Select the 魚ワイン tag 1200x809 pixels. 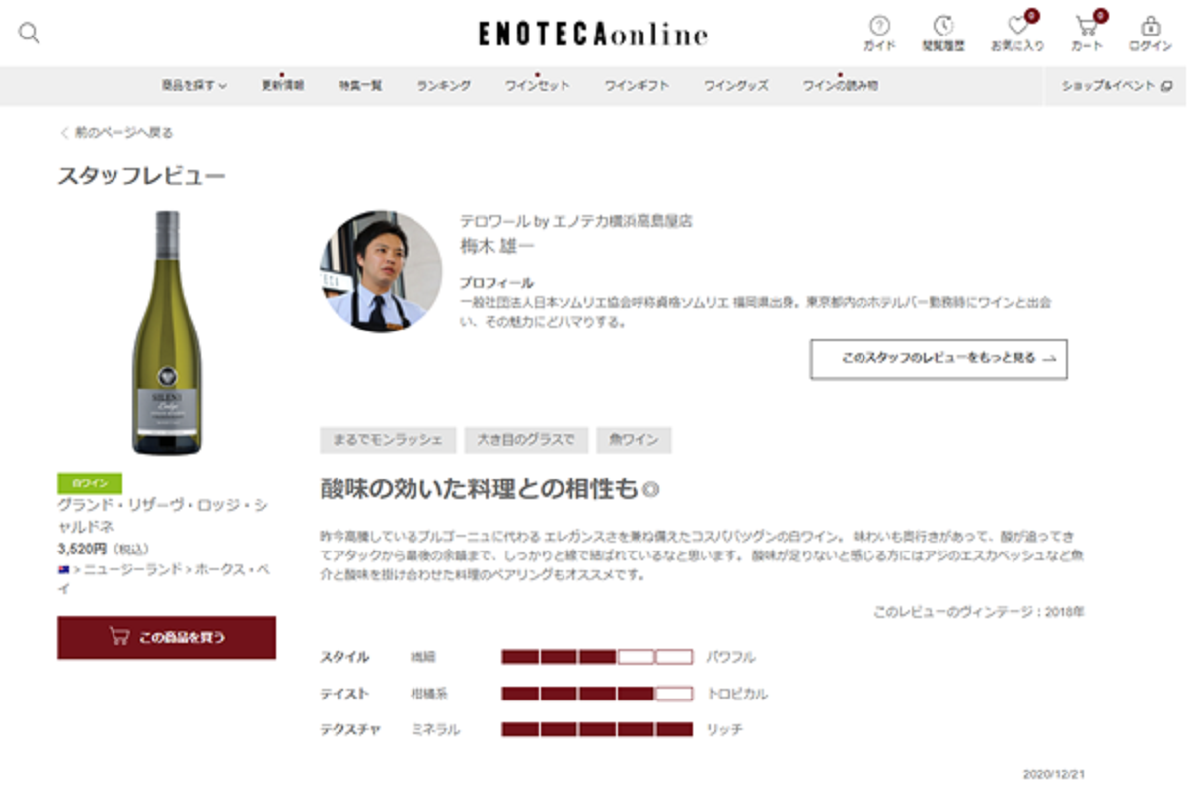pyautogui.click(x=633, y=440)
